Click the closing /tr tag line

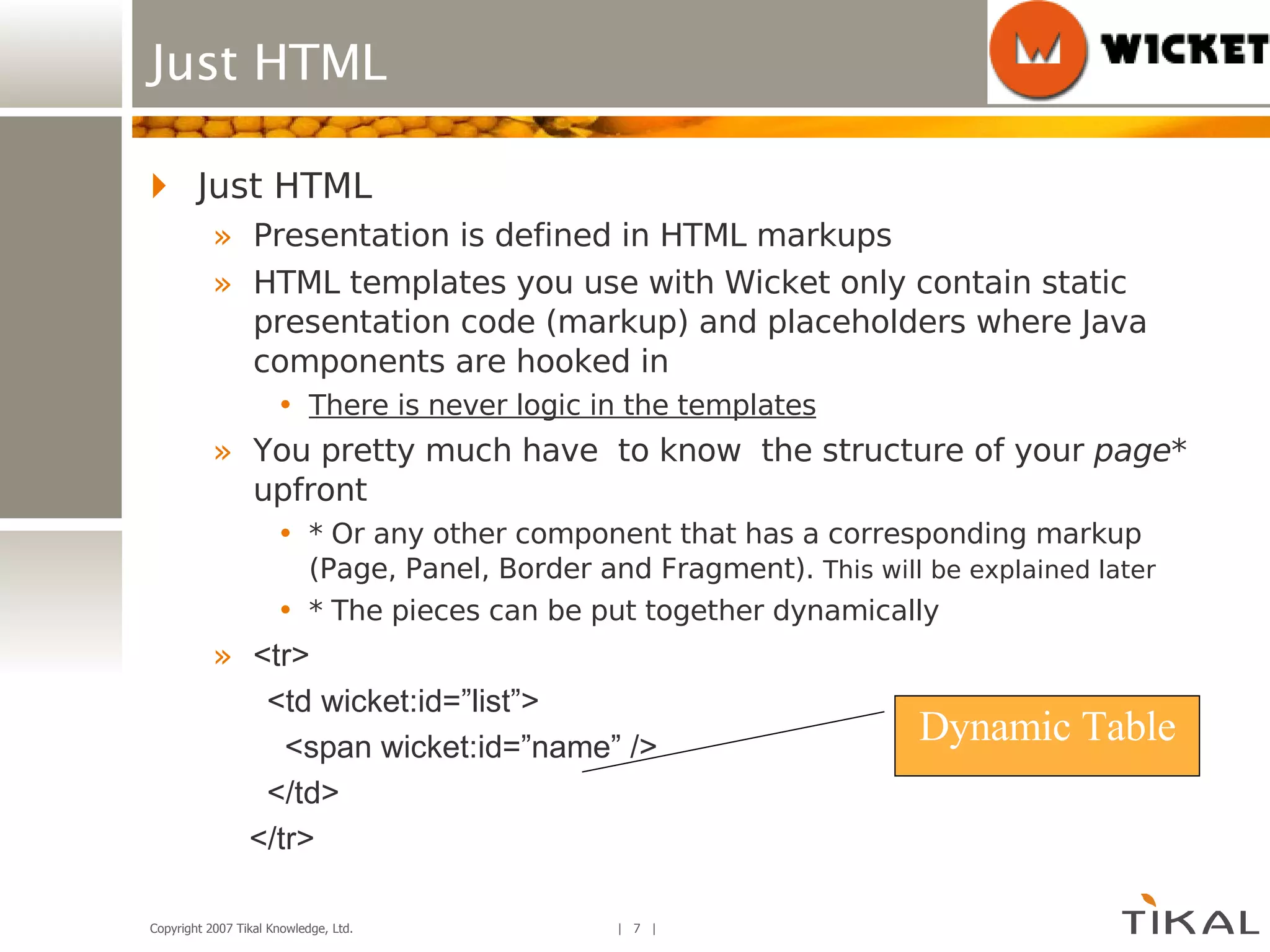[282, 839]
